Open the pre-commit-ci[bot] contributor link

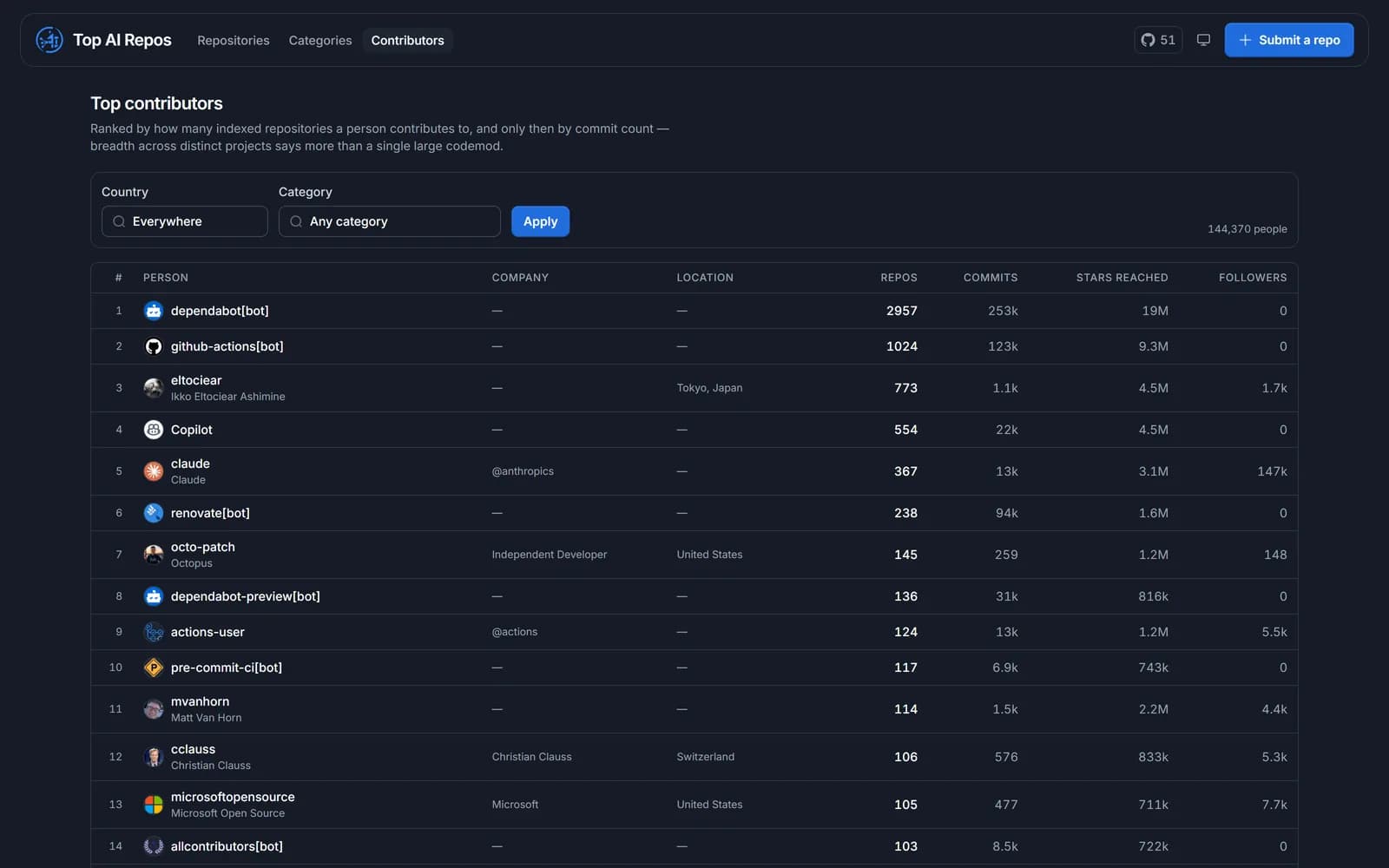coord(227,667)
